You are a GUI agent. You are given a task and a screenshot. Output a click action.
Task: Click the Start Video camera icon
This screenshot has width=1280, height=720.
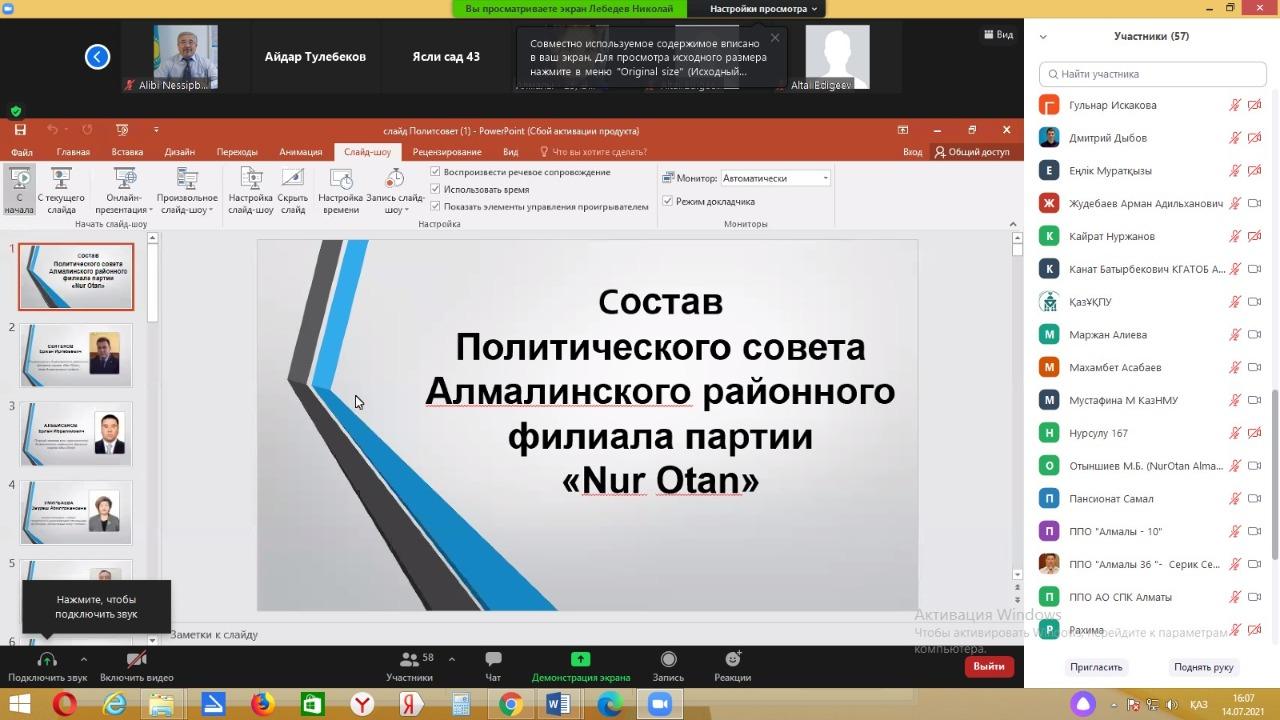click(137, 660)
